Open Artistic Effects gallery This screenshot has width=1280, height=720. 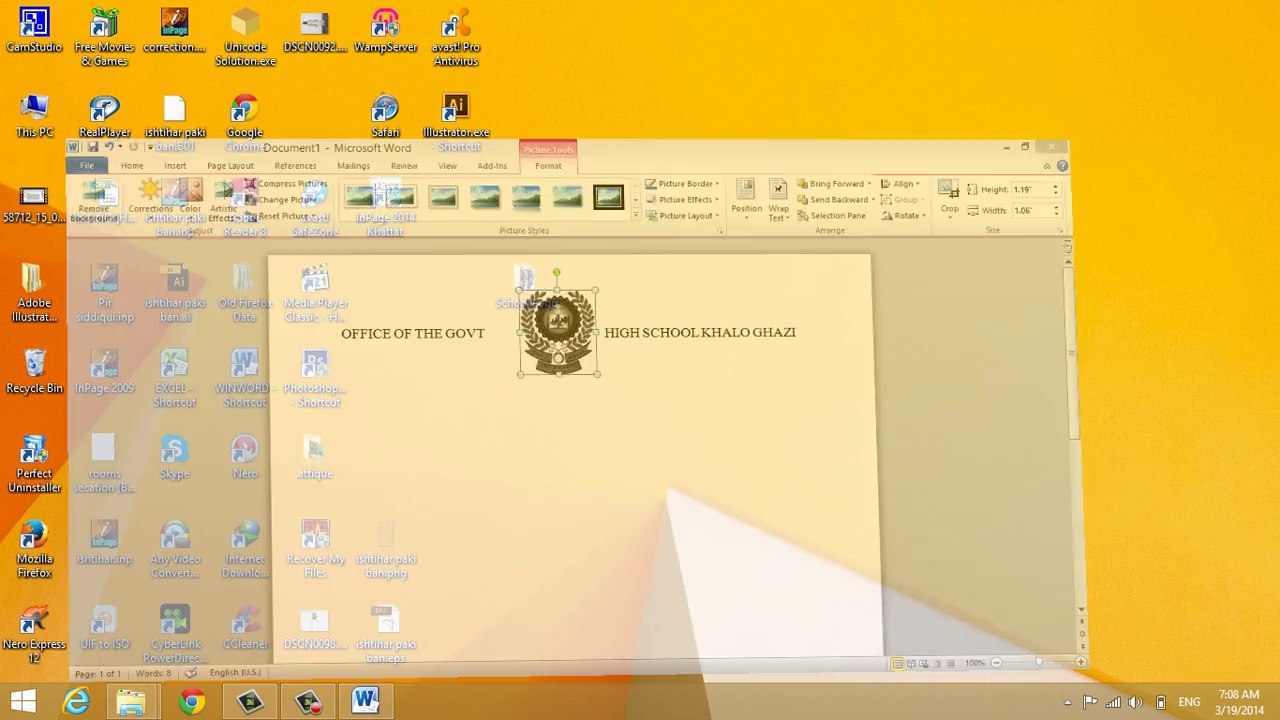(224, 200)
